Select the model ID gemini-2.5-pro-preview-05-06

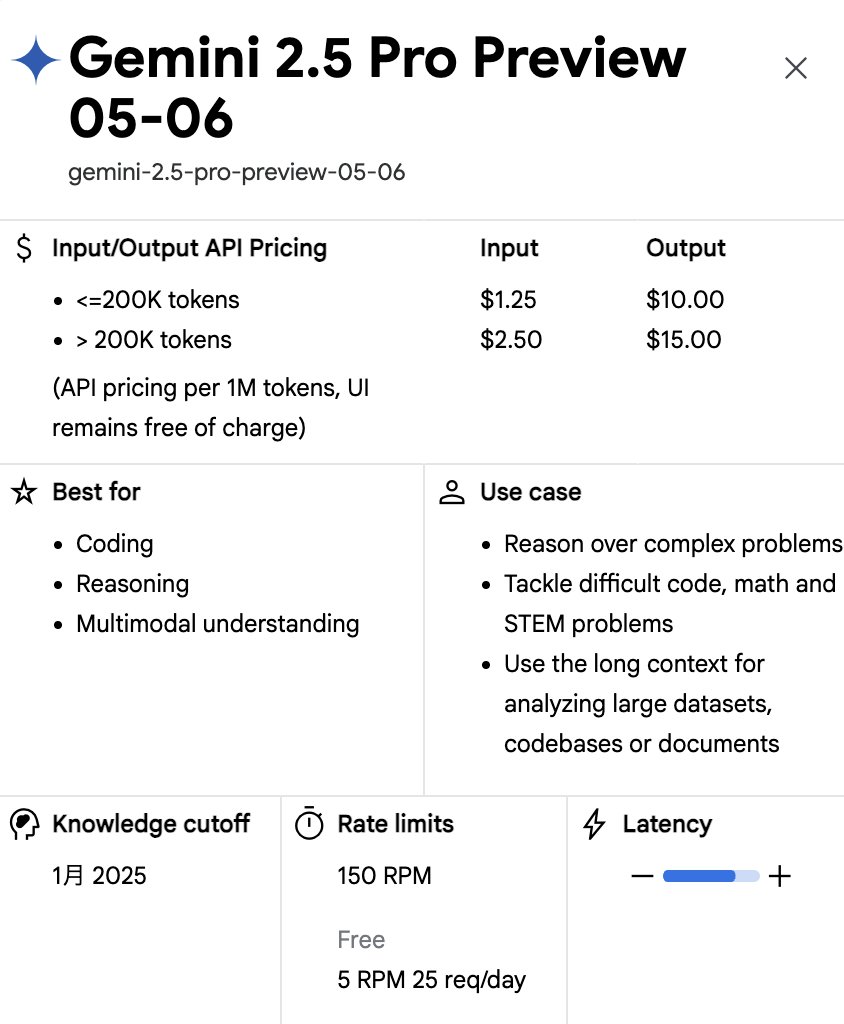tap(236, 172)
